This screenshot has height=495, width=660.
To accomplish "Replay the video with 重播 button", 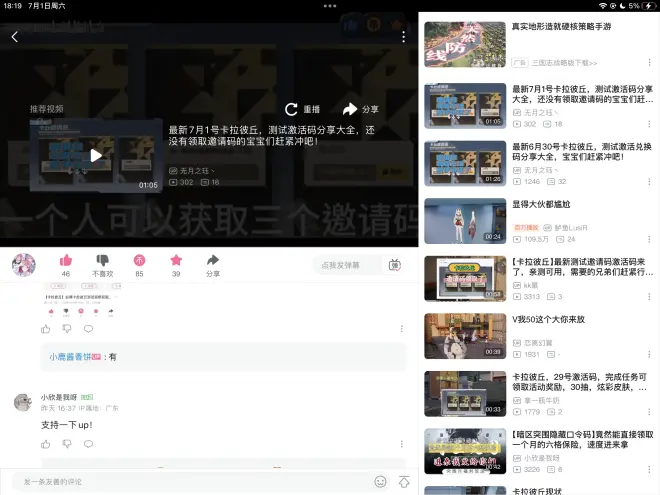I will pyautogui.click(x=303, y=109).
